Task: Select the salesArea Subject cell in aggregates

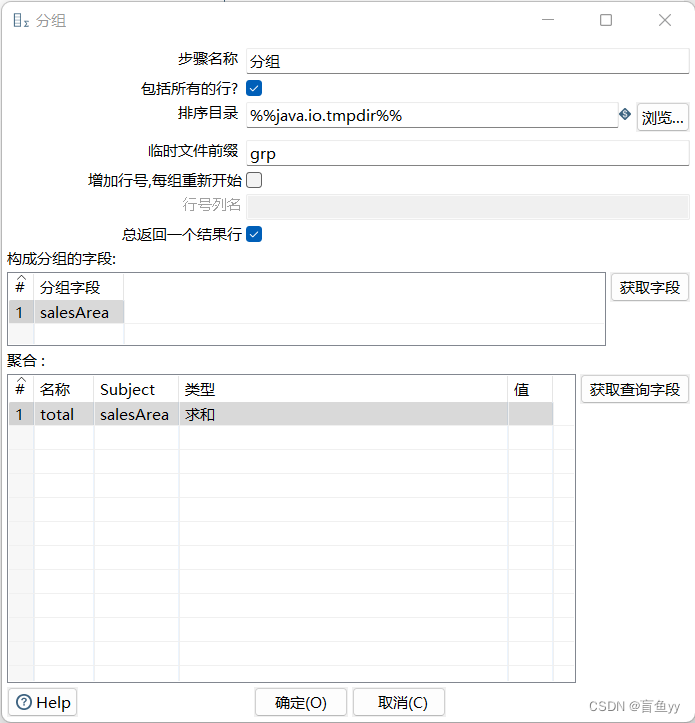Action: (137, 414)
